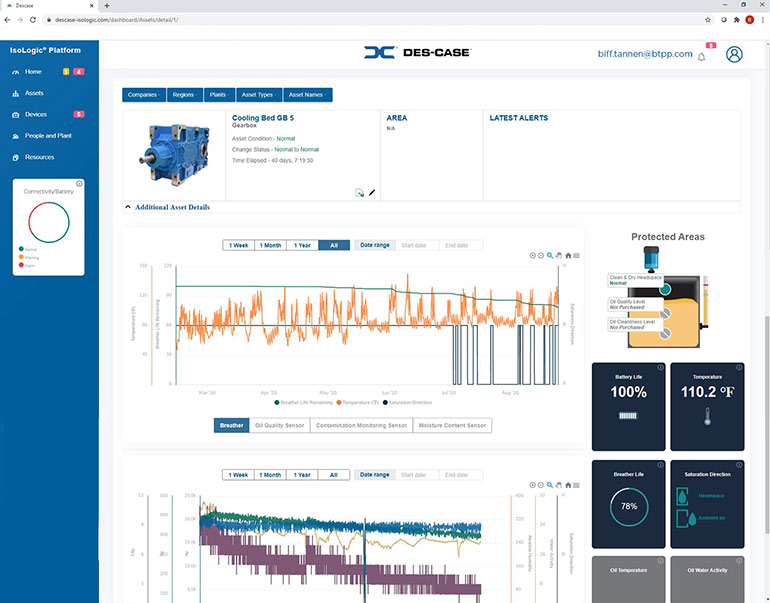Zoom in on the breather chart
Screen dimensions: 770x603
[532, 255]
